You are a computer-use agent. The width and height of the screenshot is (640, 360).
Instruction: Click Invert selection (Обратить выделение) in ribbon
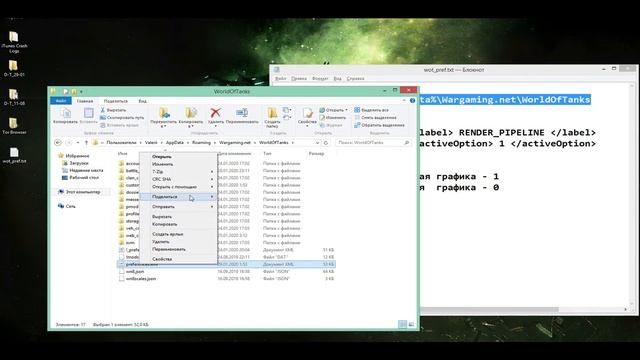click(379, 125)
